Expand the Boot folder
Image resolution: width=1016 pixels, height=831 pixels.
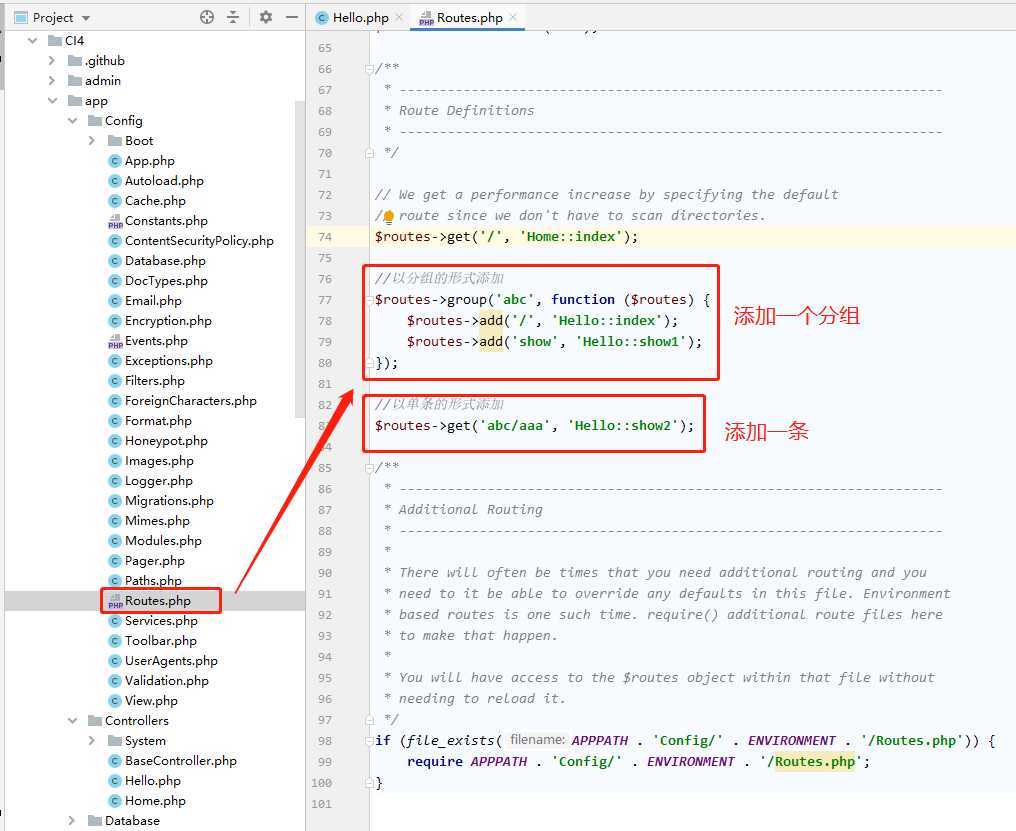pos(92,141)
